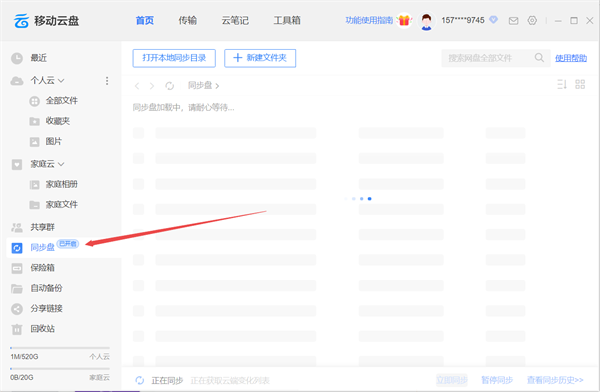The image size is (600, 392).
Task: Click the 家庭云 storage usage bar
Action: 60,369
